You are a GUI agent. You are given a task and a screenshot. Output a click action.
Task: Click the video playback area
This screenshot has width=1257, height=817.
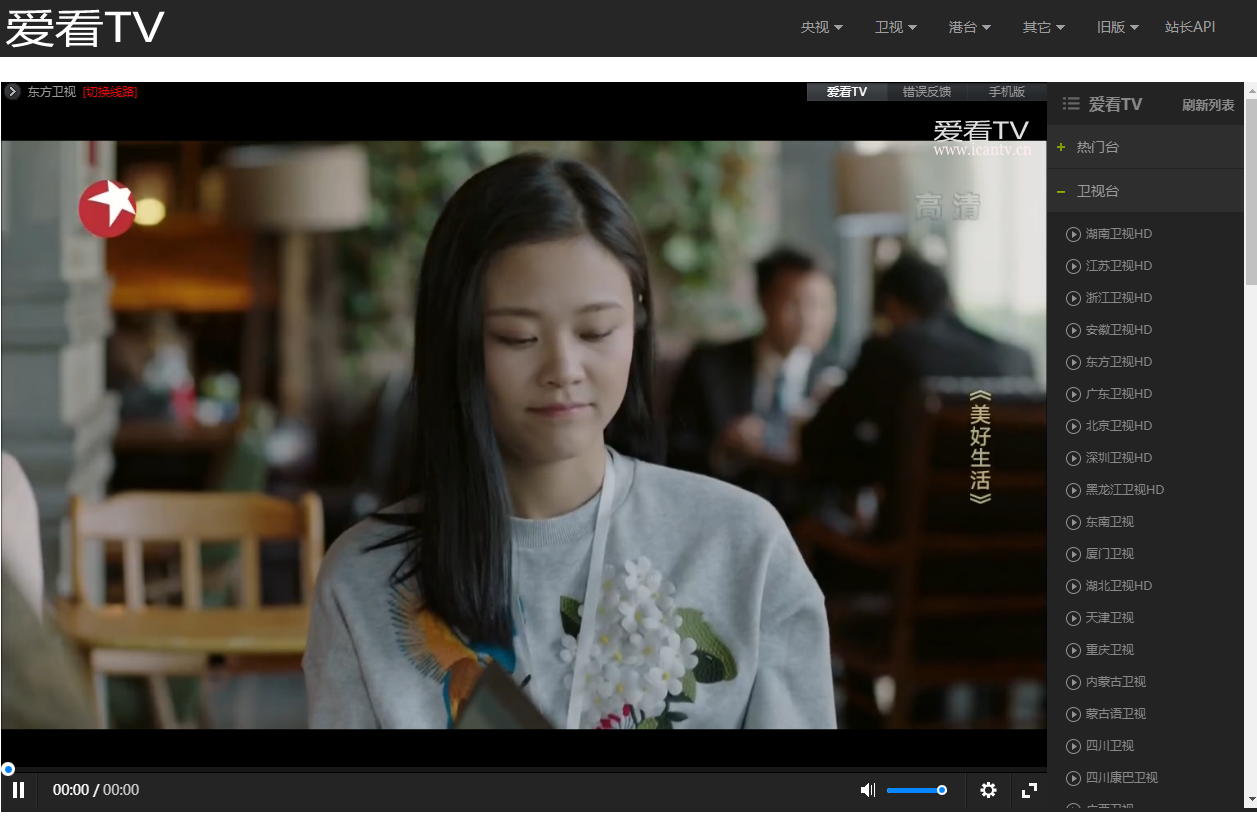pyautogui.click(x=524, y=434)
